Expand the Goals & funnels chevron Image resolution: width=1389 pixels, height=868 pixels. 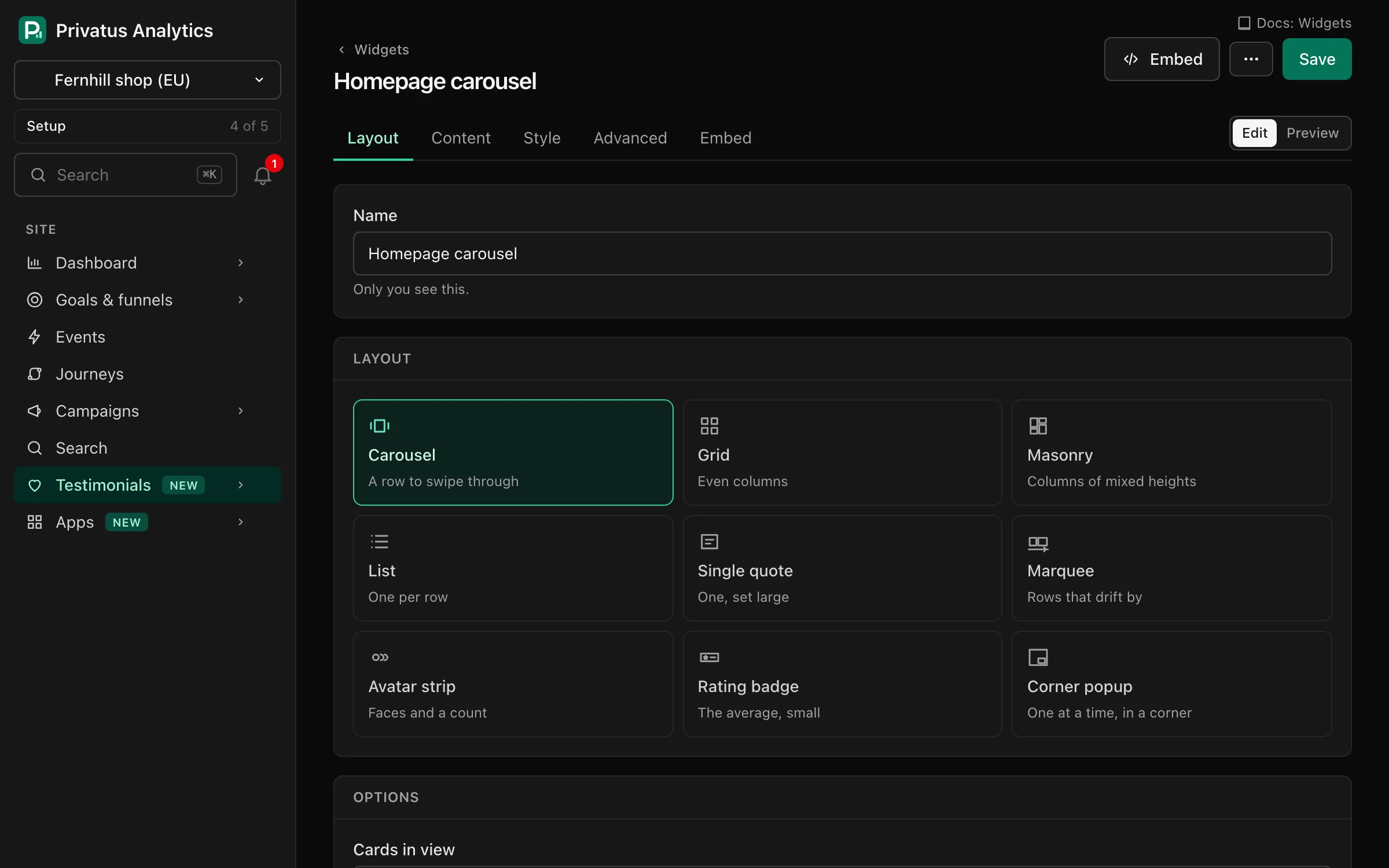click(241, 300)
